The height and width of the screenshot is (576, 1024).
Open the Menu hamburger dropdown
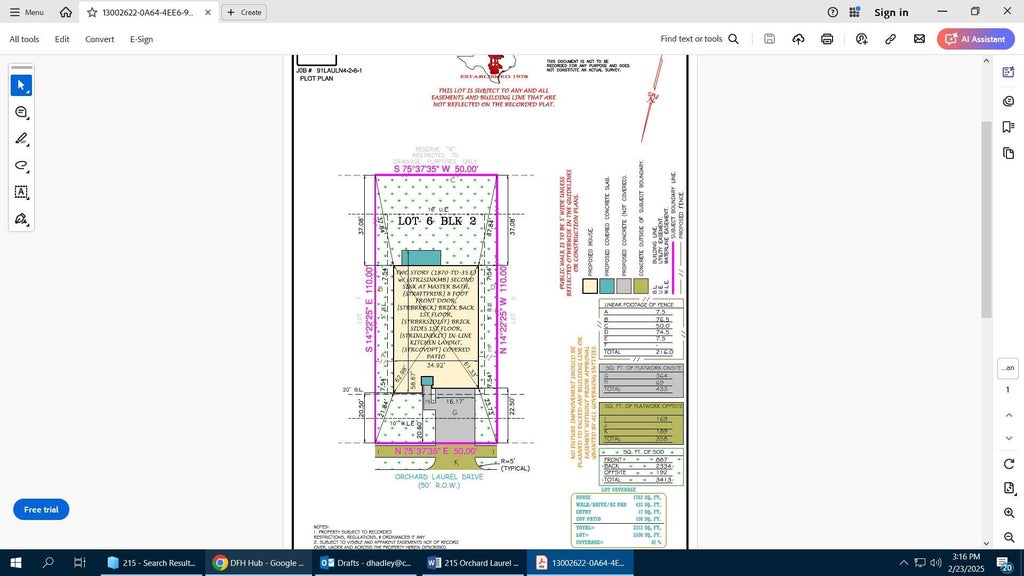[x=27, y=12]
